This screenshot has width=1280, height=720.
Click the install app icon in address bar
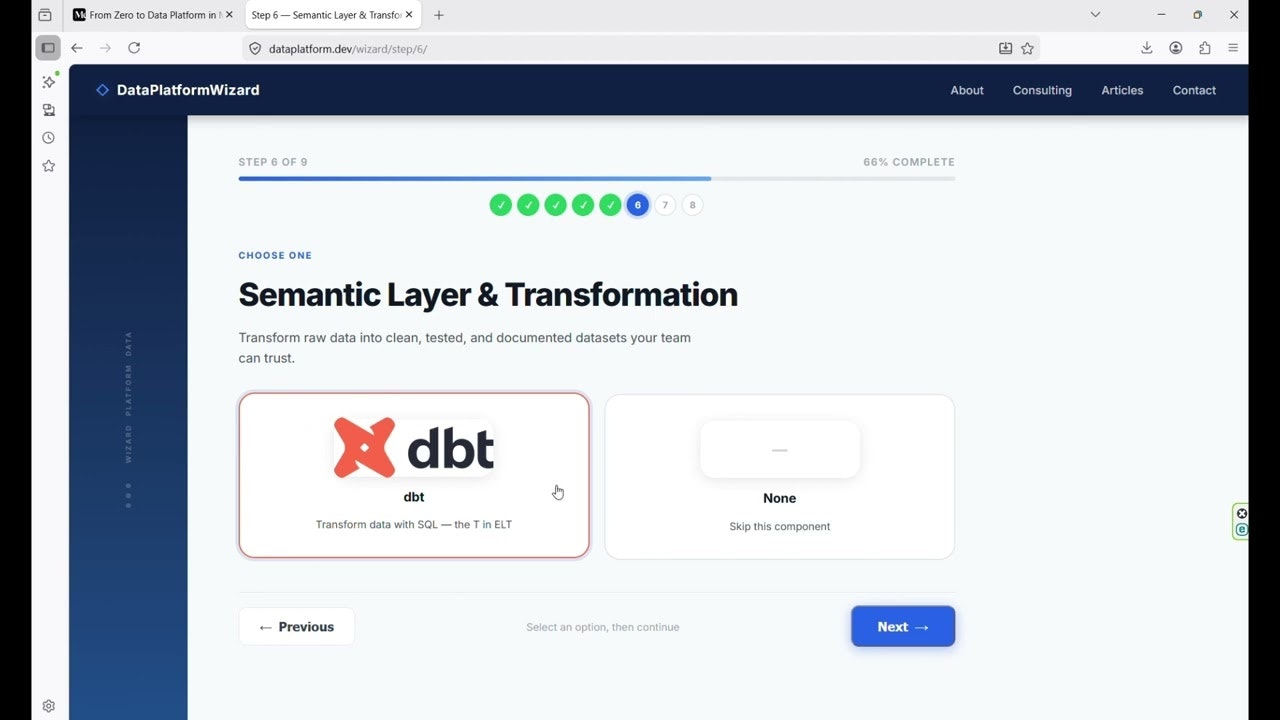pyautogui.click(x=1006, y=48)
